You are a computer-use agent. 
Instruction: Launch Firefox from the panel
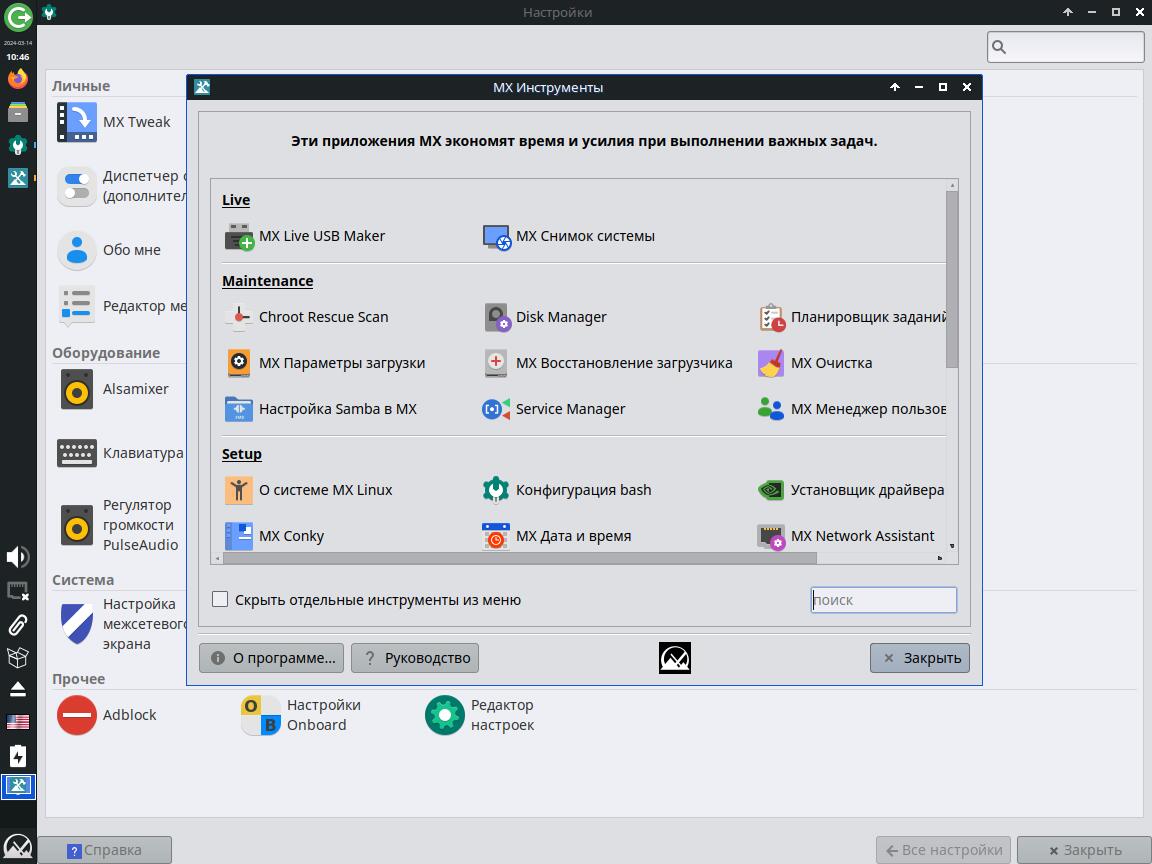tap(18, 79)
